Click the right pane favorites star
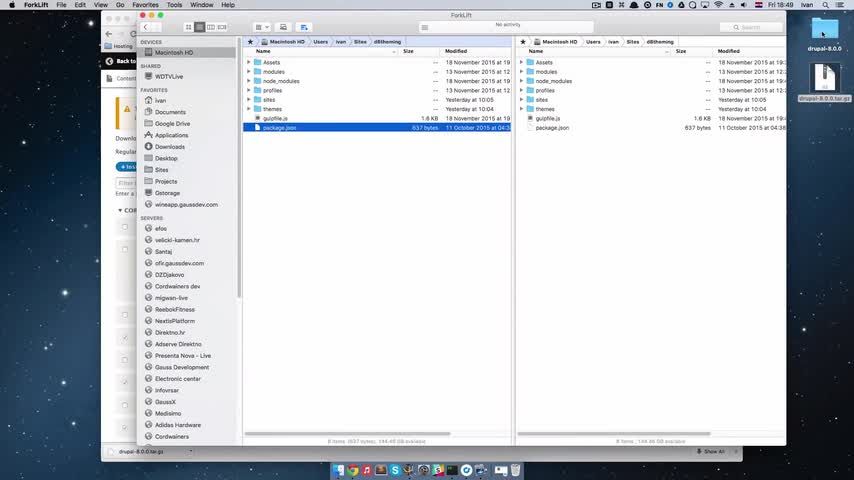The height and width of the screenshot is (480, 854). coord(523,42)
